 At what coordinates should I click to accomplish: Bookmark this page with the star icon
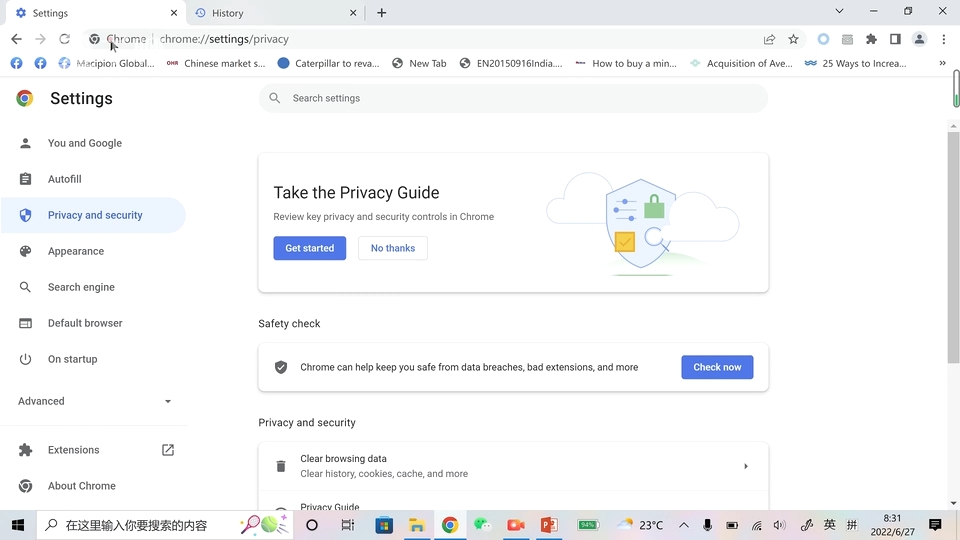tap(793, 39)
